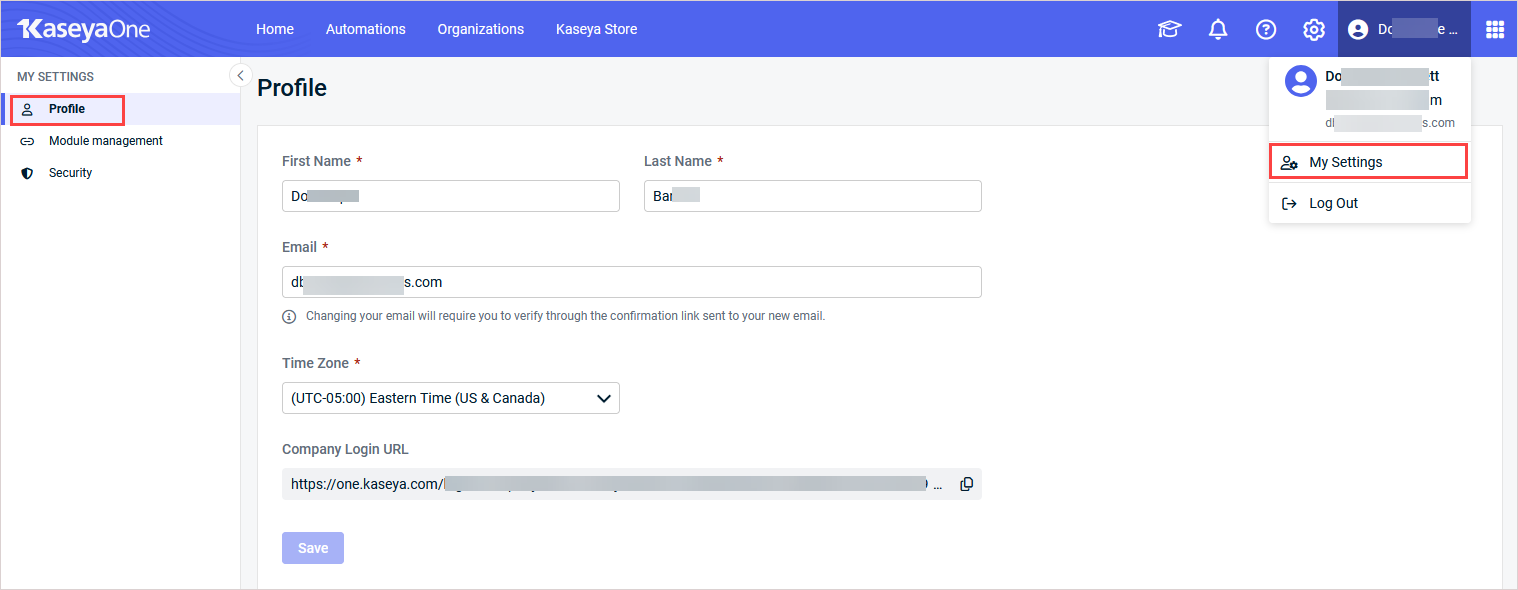
Task: Copy the Company Login URL
Action: pyautogui.click(x=966, y=484)
